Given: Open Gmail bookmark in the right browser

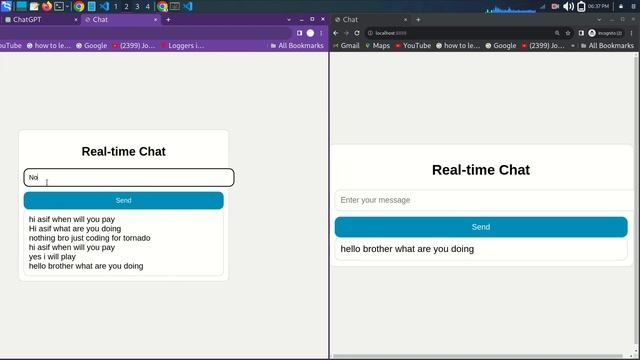Looking at the screenshot, I should (x=346, y=45).
